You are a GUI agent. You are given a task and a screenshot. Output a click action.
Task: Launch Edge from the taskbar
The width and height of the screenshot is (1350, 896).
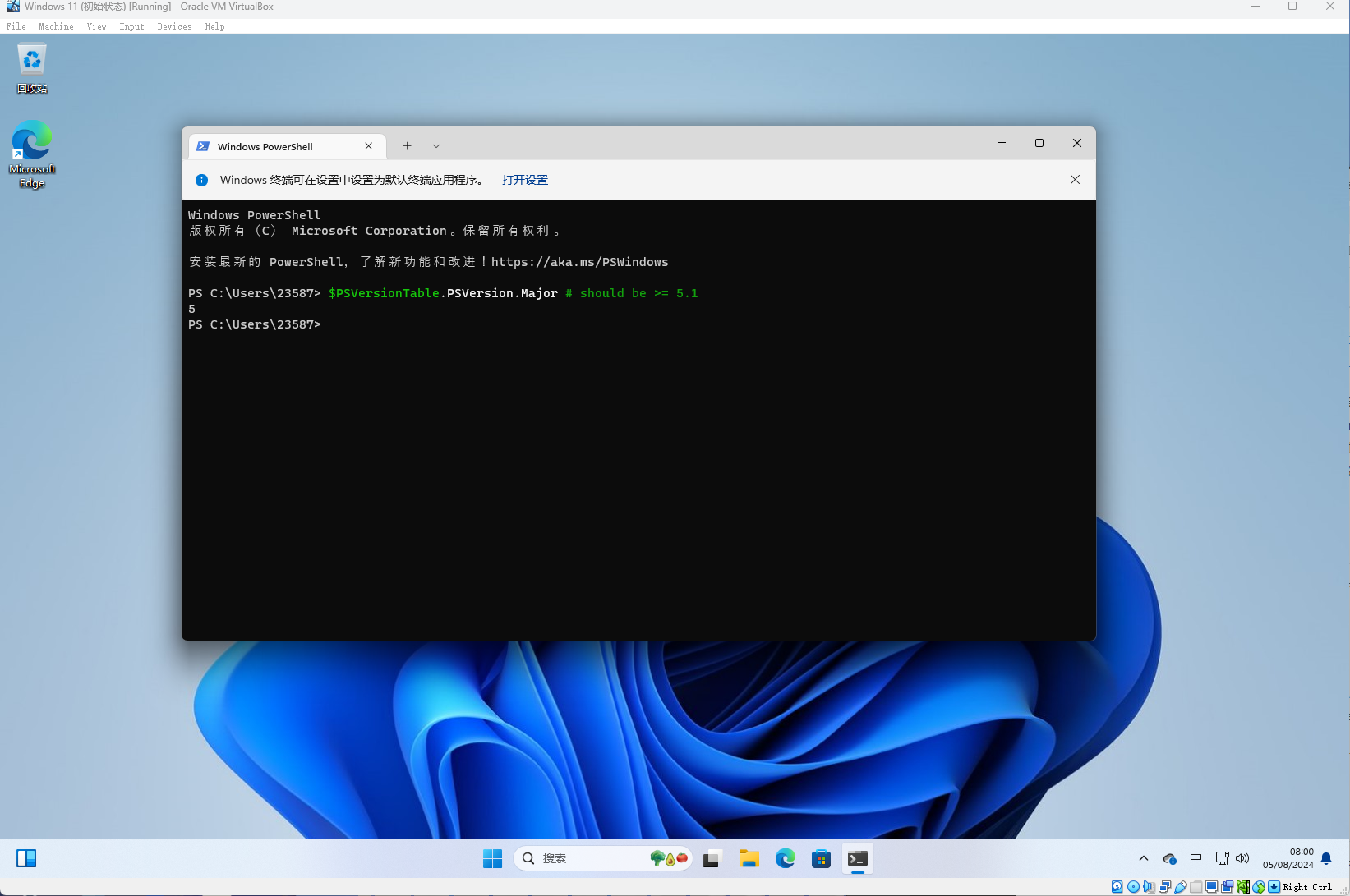(786, 858)
